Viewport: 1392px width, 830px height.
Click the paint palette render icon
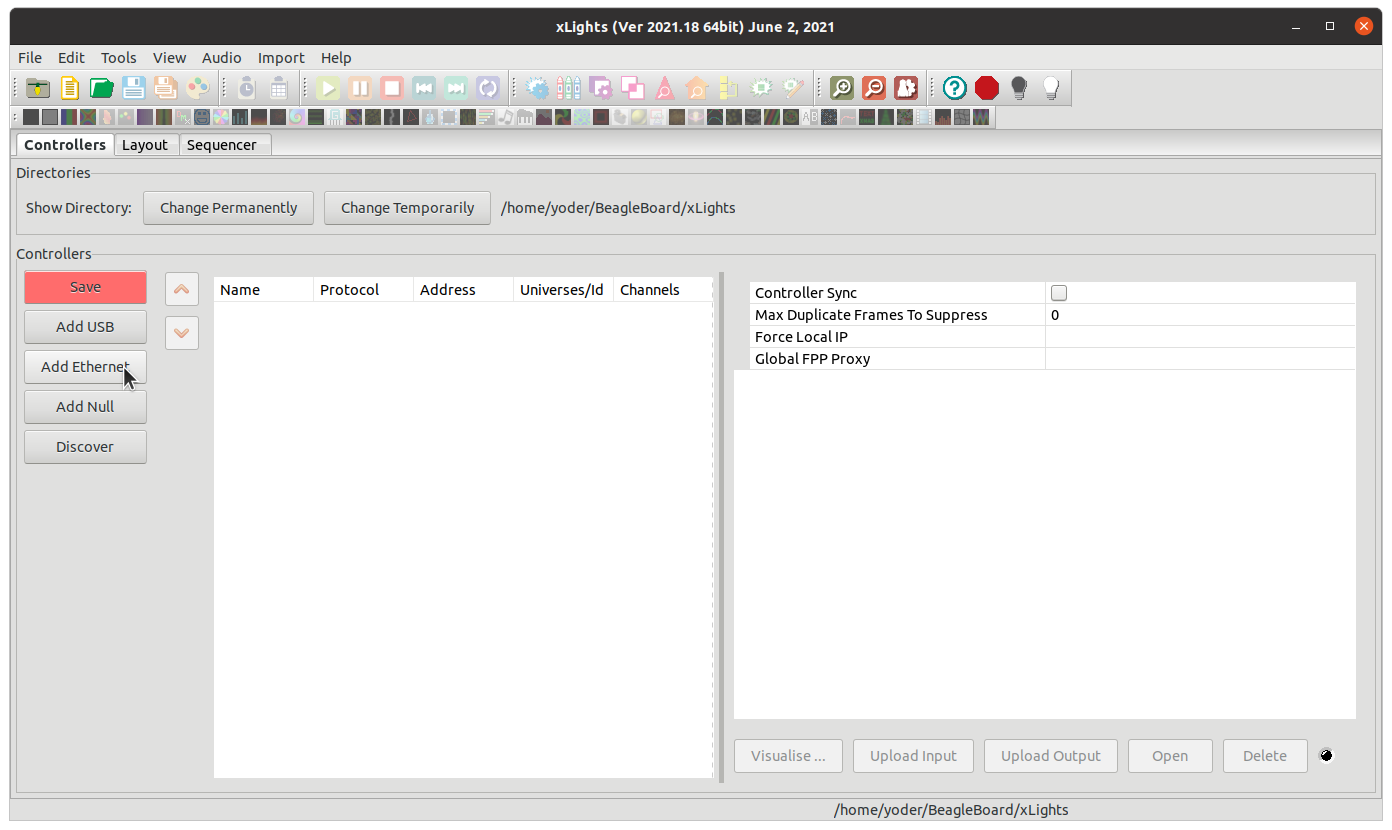197,88
